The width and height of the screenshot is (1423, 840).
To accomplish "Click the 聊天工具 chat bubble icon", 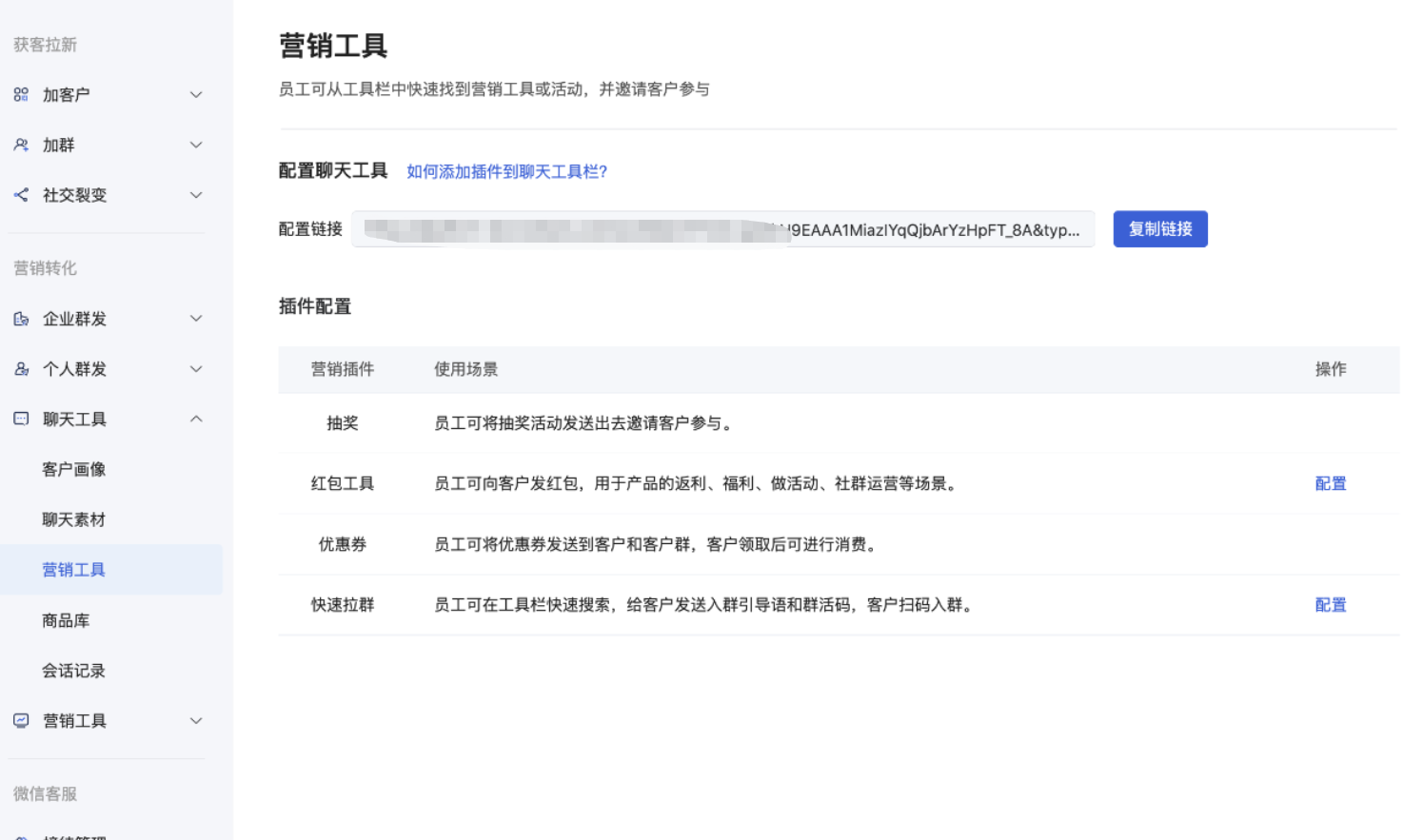I will click(21, 419).
